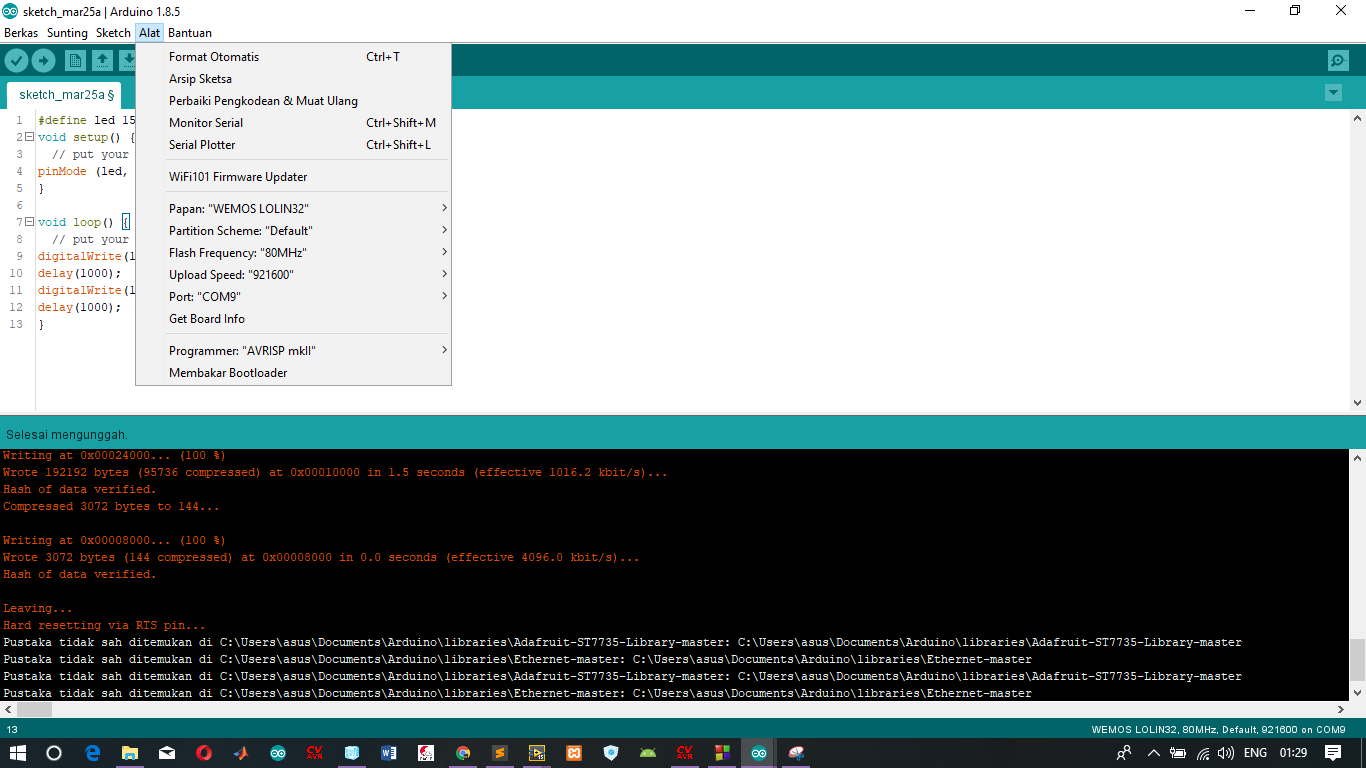Launch Serial Plotter from the menu
1366x768 pixels.
click(293, 145)
